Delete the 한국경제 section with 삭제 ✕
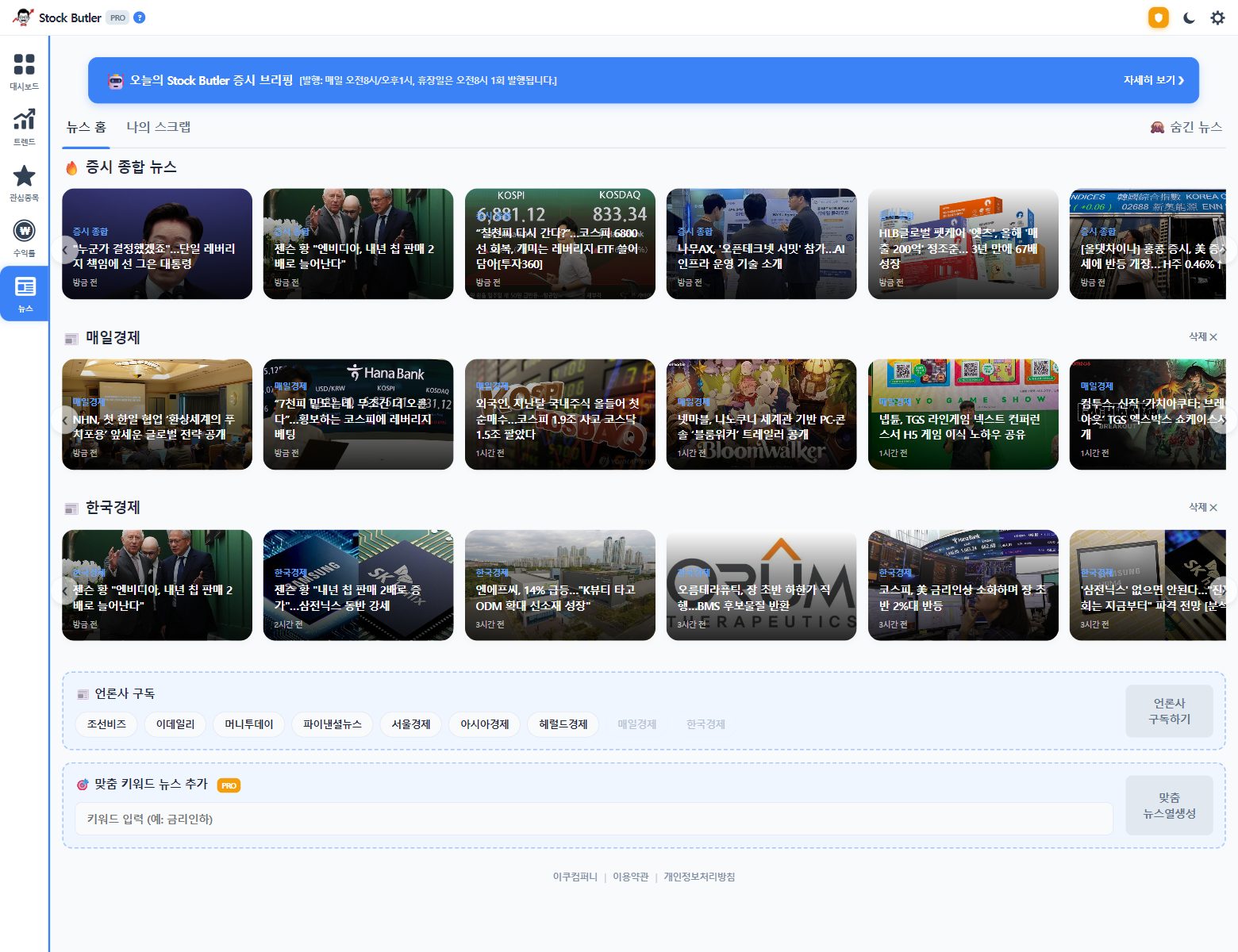The image size is (1238, 952). 1203,507
